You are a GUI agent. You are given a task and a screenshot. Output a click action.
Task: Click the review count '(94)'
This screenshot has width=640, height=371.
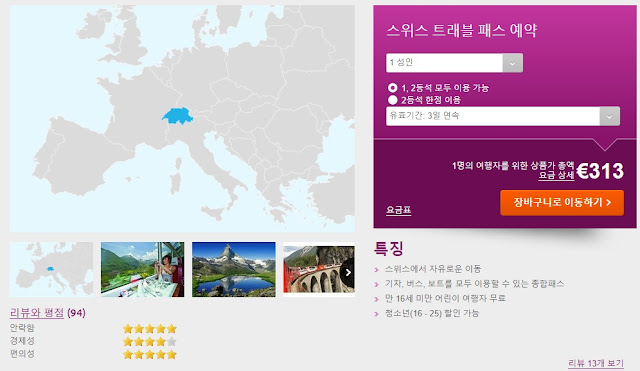coord(76,313)
